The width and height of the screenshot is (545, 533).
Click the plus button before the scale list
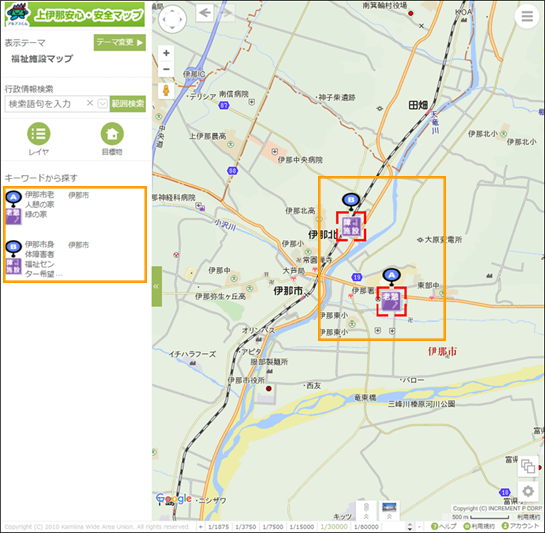pos(201,527)
